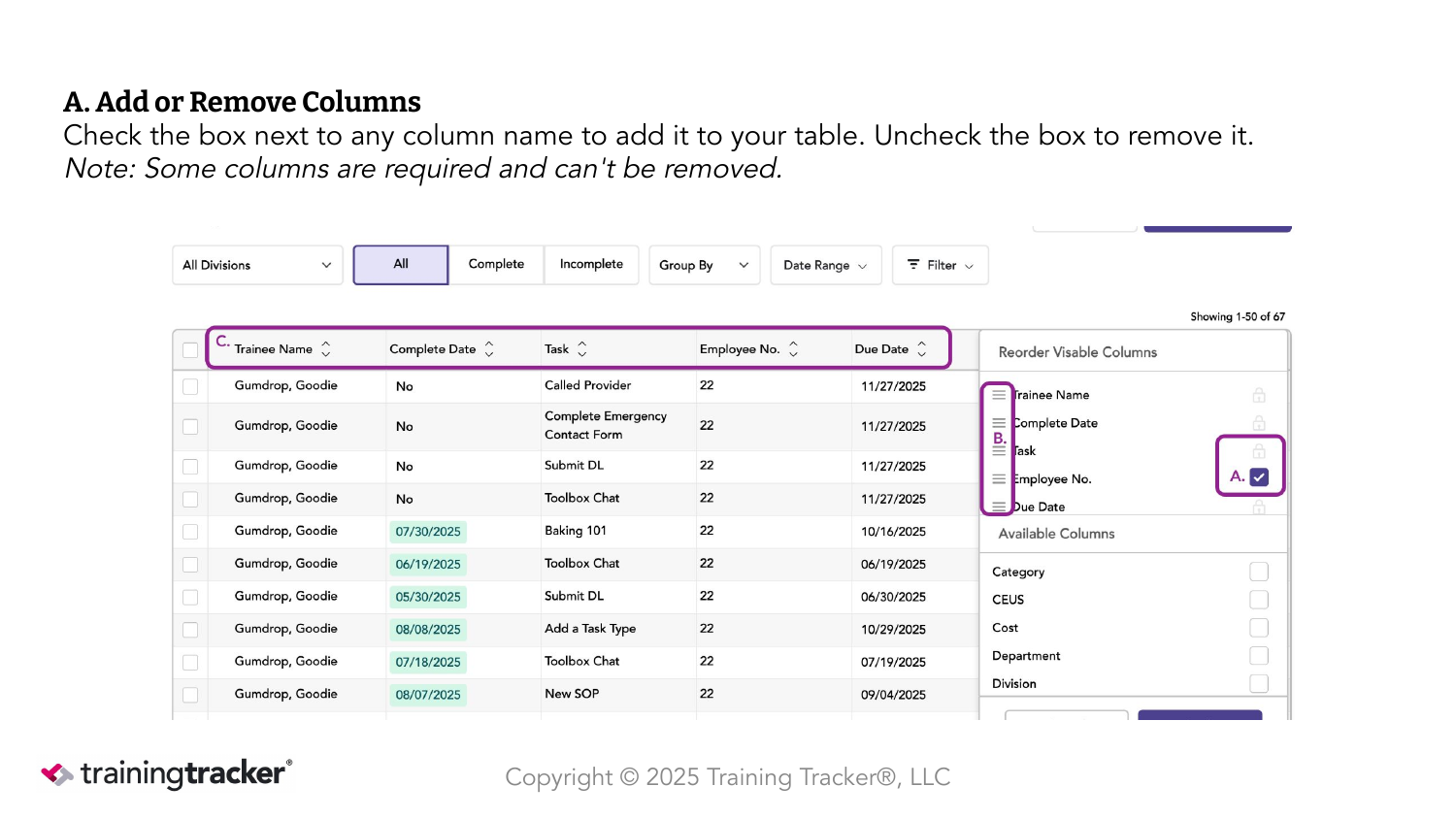The height and width of the screenshot is (819, 1456).
Task: Switch to the Incomplete tab
Action: click(591, 265)
